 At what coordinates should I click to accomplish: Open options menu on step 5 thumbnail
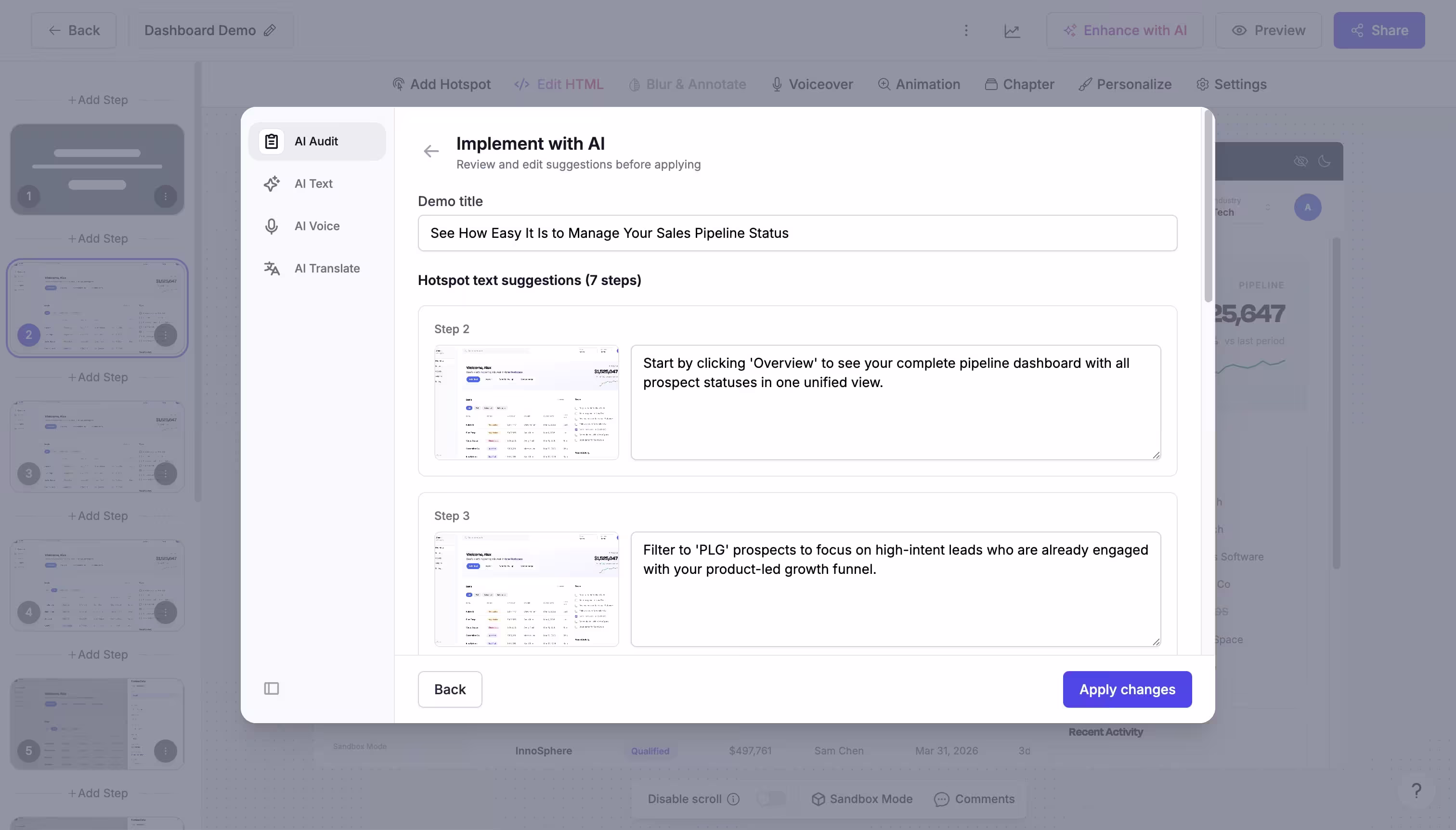coord(165,752)
